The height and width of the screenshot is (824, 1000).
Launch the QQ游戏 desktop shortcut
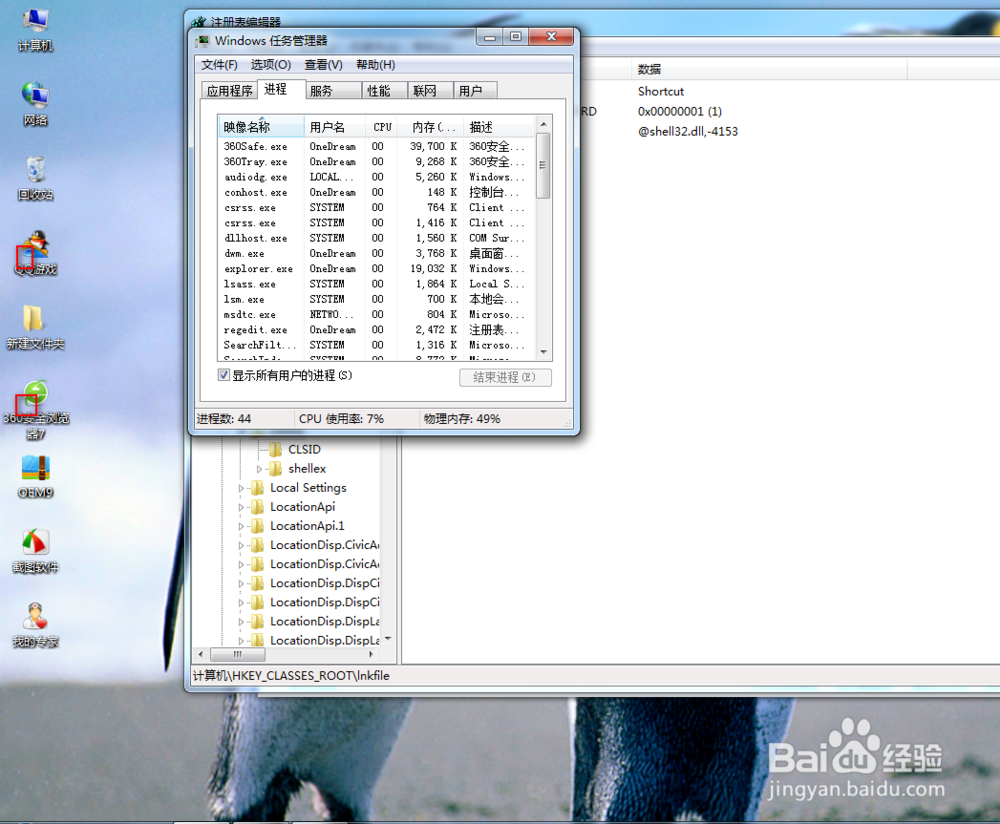(35, 253)
